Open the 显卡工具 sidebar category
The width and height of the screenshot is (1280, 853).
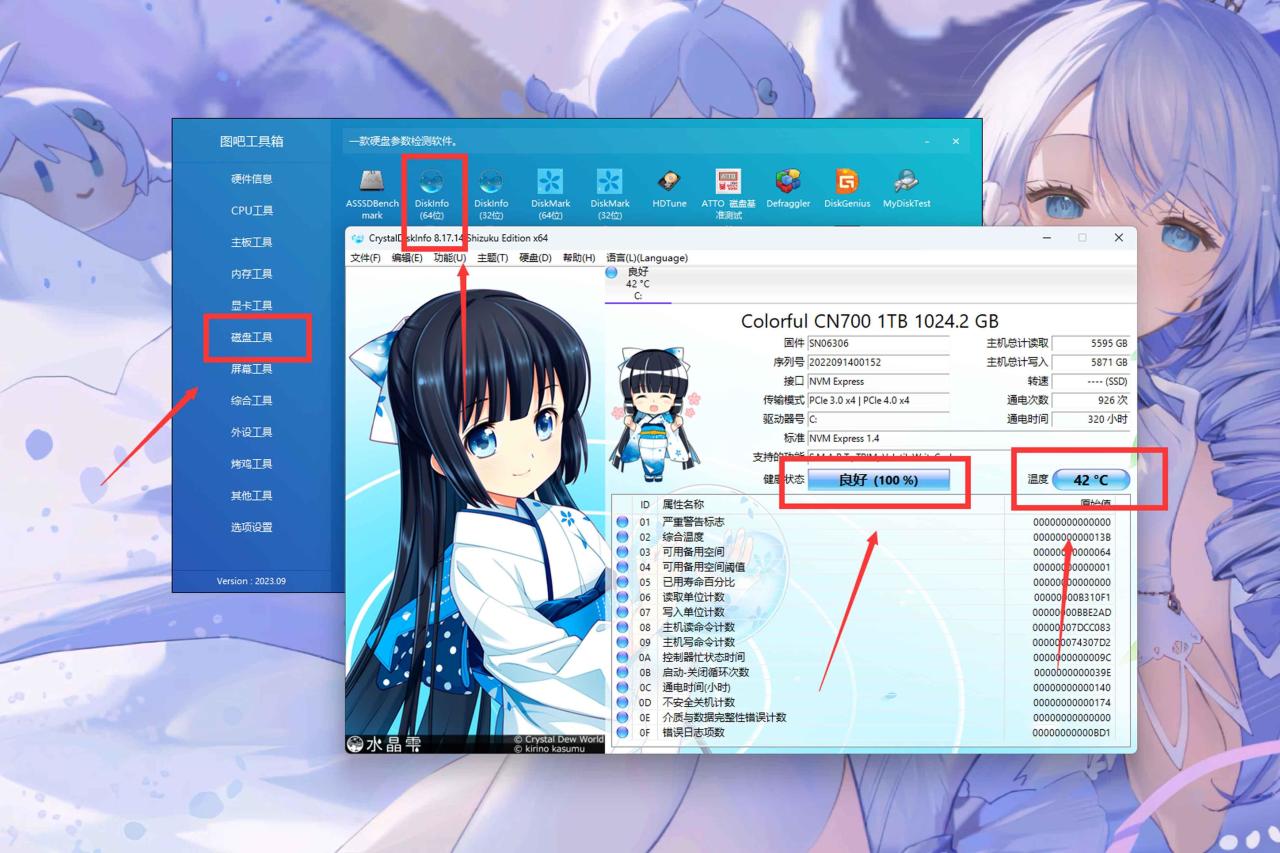[251, 306]
